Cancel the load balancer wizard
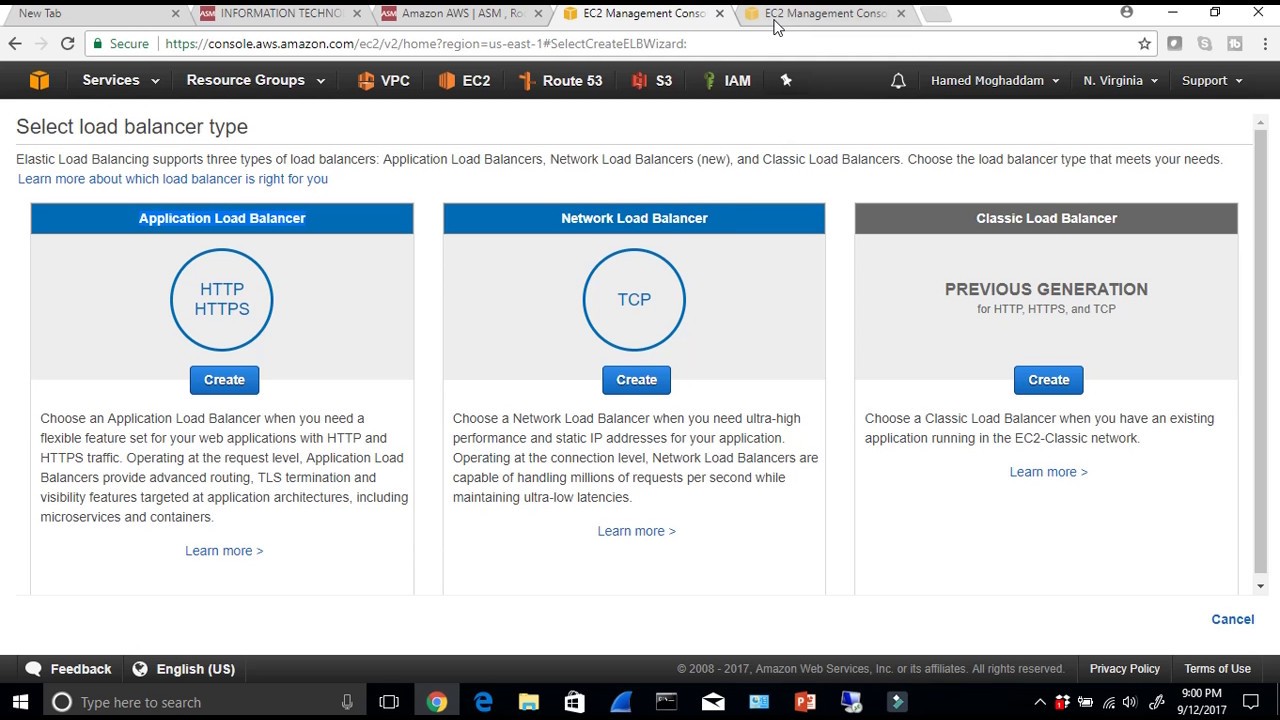 (1232, 619)
